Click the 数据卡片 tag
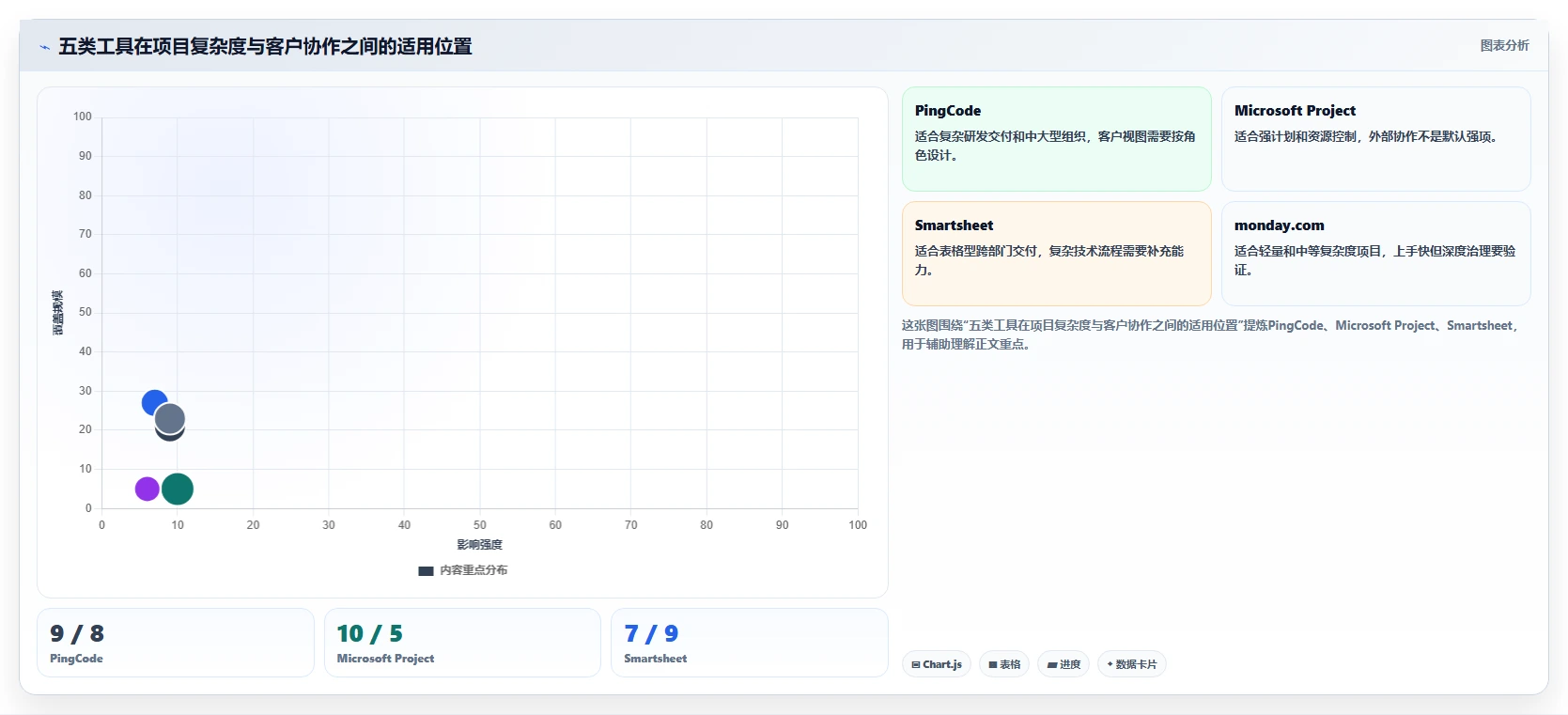Viewport: 1568px width, 715px height. click(x=1131, y=664)
